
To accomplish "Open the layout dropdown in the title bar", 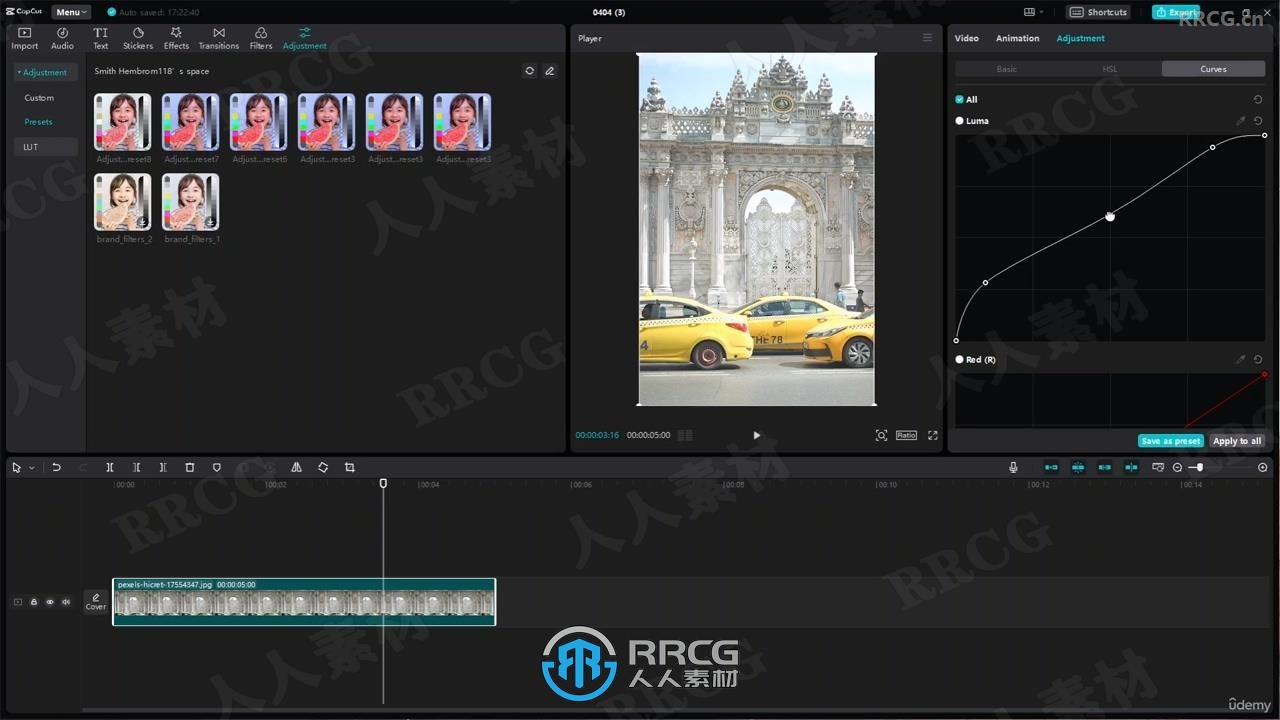I will click(x=1034, y=12).
